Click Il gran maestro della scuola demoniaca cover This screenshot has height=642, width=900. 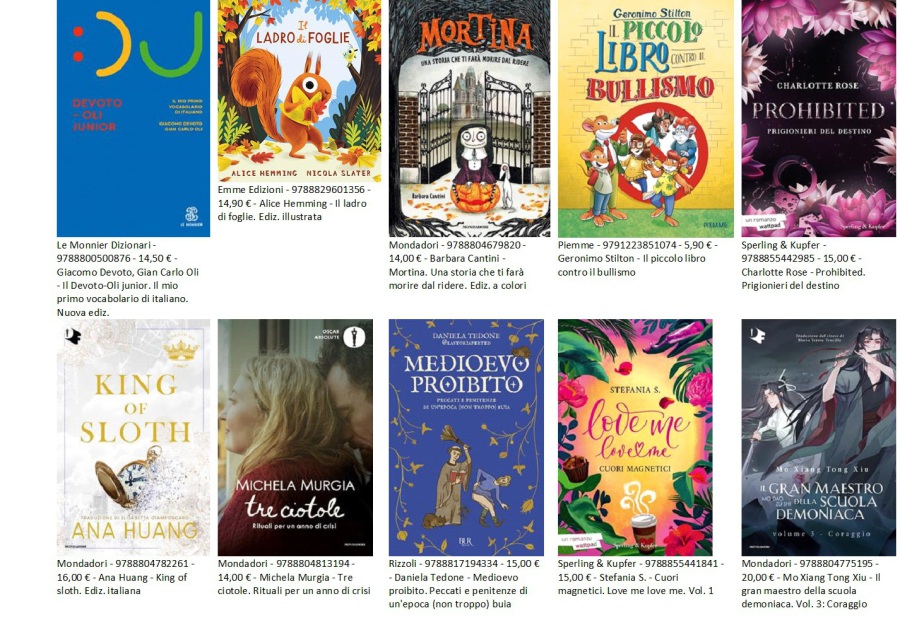click(818, 437)
